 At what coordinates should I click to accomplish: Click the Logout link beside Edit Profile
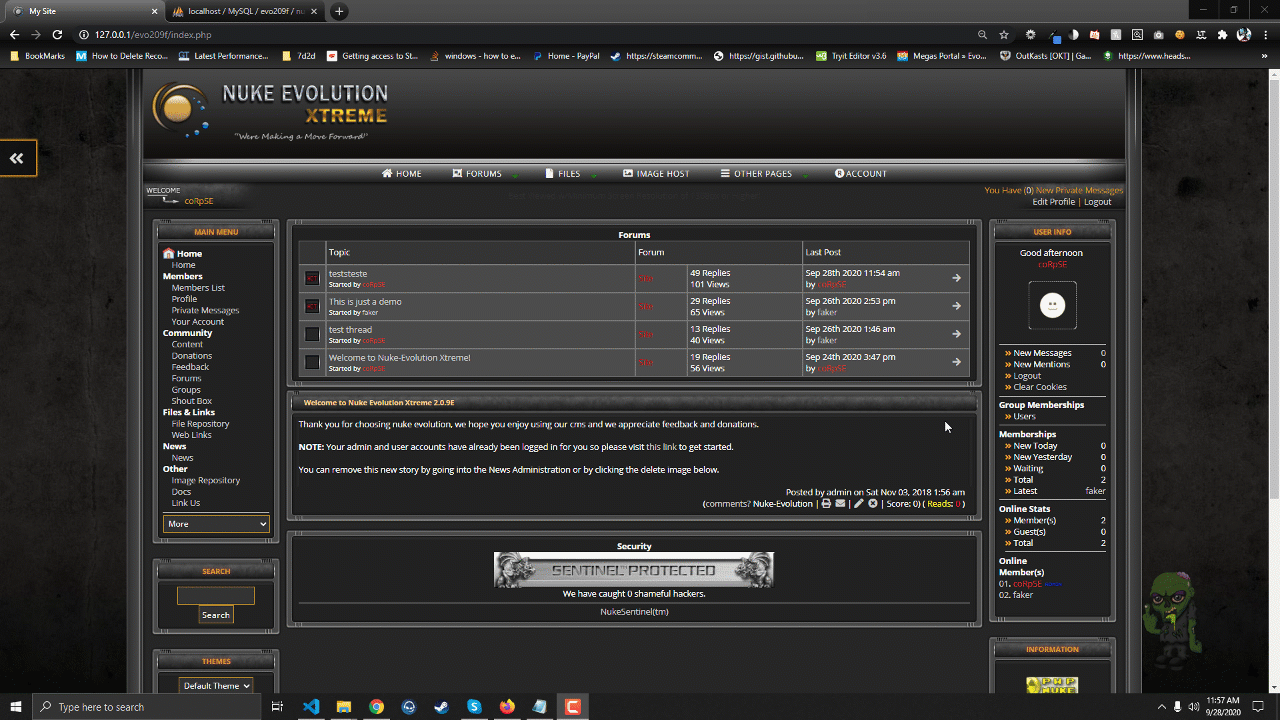pyautogui.click(x=1098, y=202)
